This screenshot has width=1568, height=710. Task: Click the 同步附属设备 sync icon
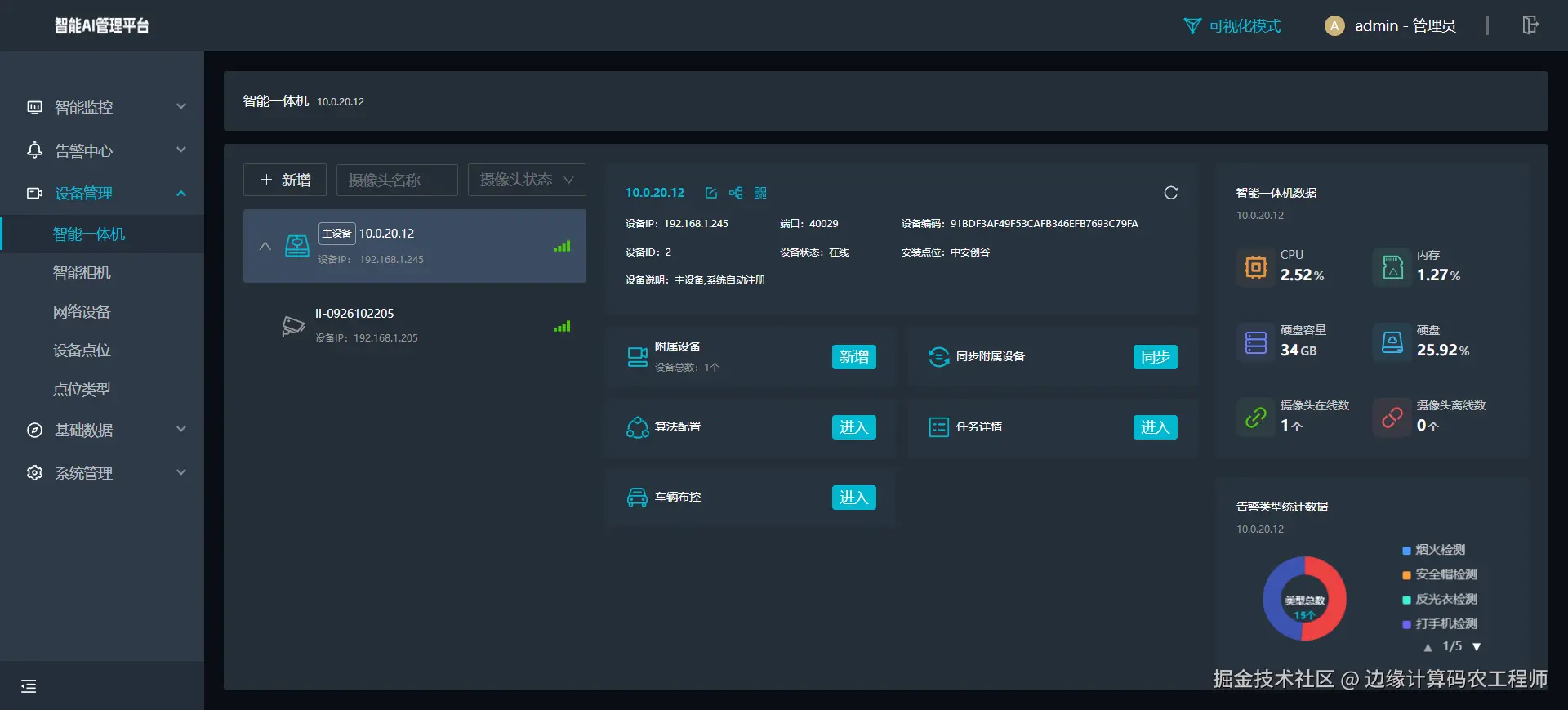(x=939, y=357)
